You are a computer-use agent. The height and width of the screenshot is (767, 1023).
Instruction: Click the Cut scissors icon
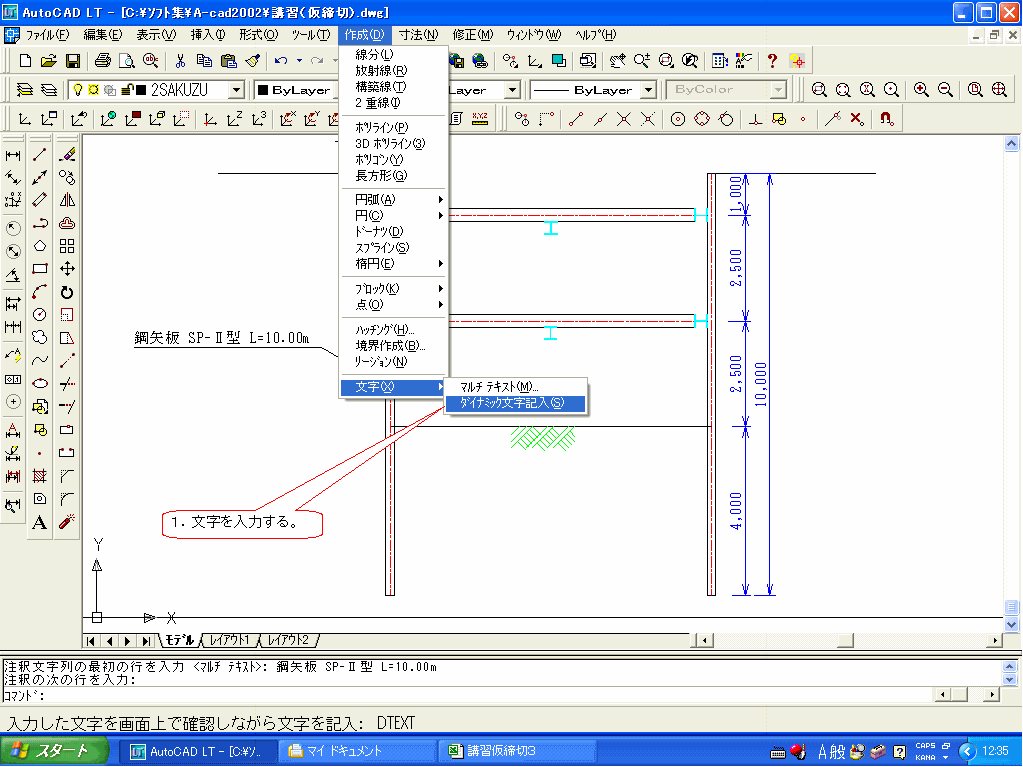click(x=180, y=61)
